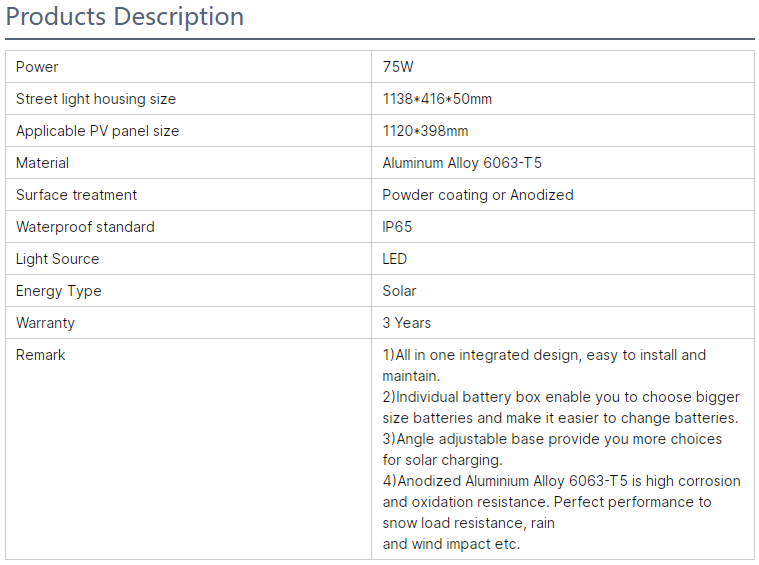
Task: Click the IP65 value cell
Action: (397, 227)
